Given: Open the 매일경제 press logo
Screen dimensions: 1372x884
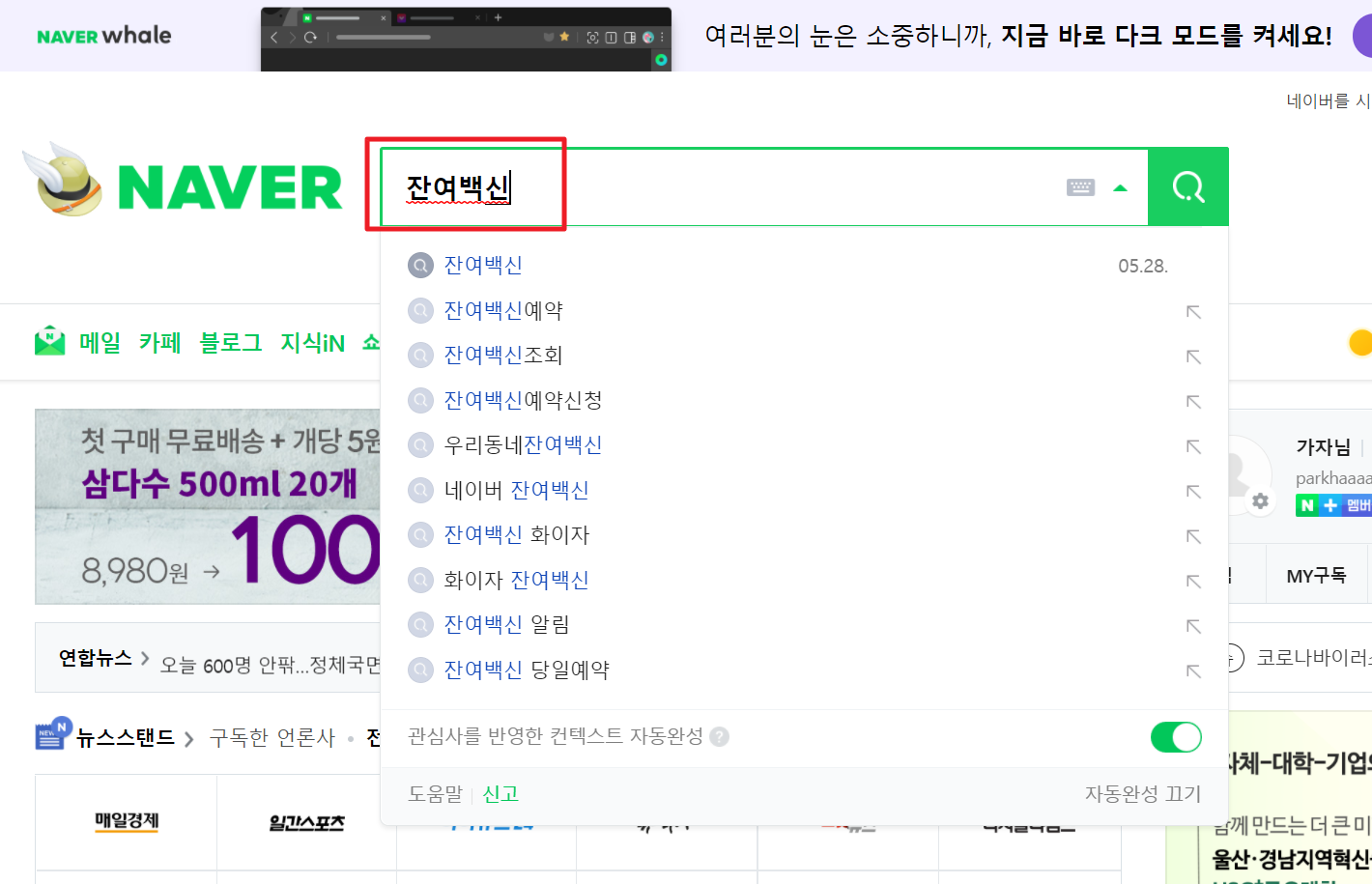Looking at the screenshot, I should [x=127, y=822].
